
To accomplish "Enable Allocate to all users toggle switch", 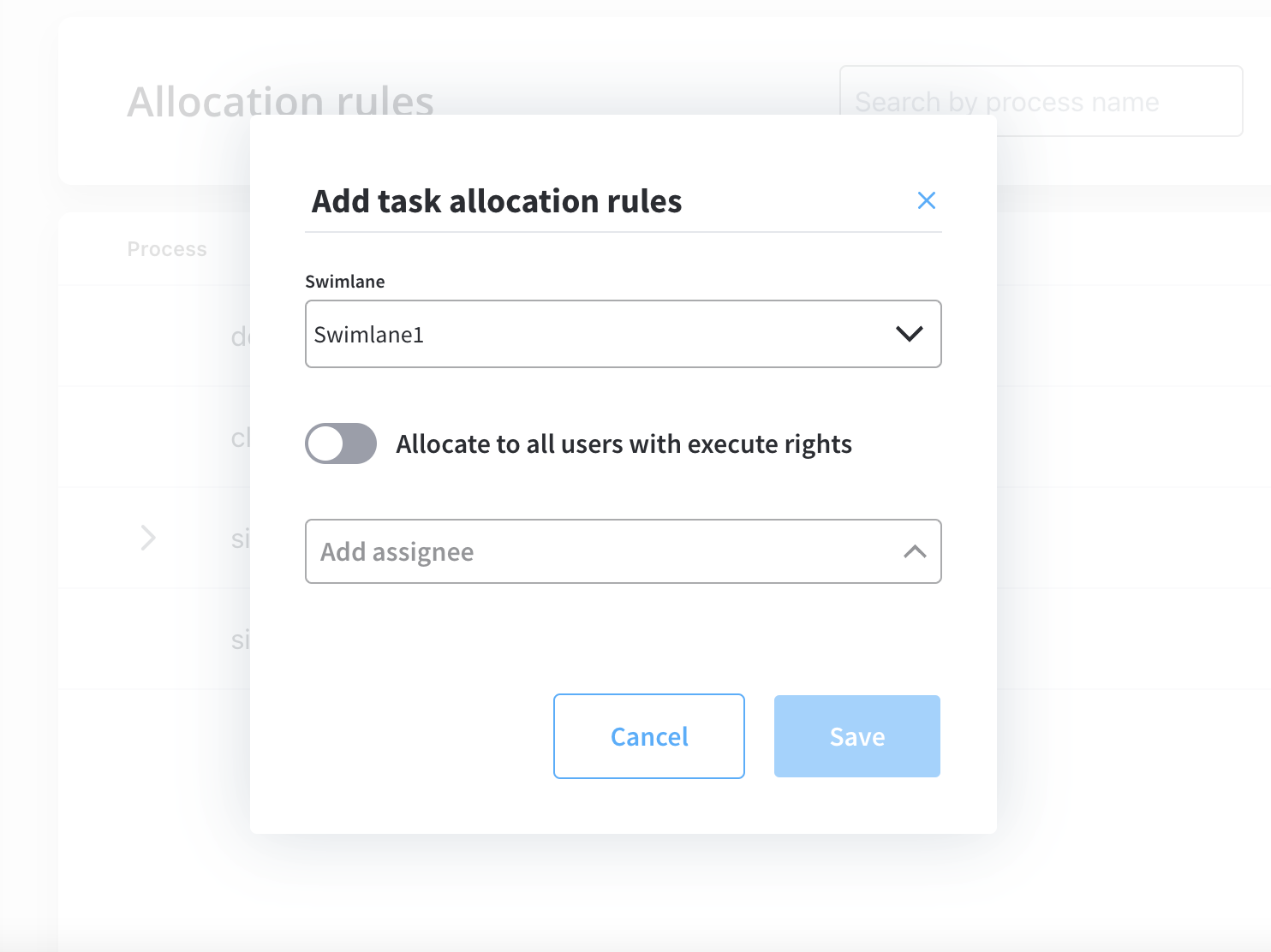I will click(x=341, y=443).
